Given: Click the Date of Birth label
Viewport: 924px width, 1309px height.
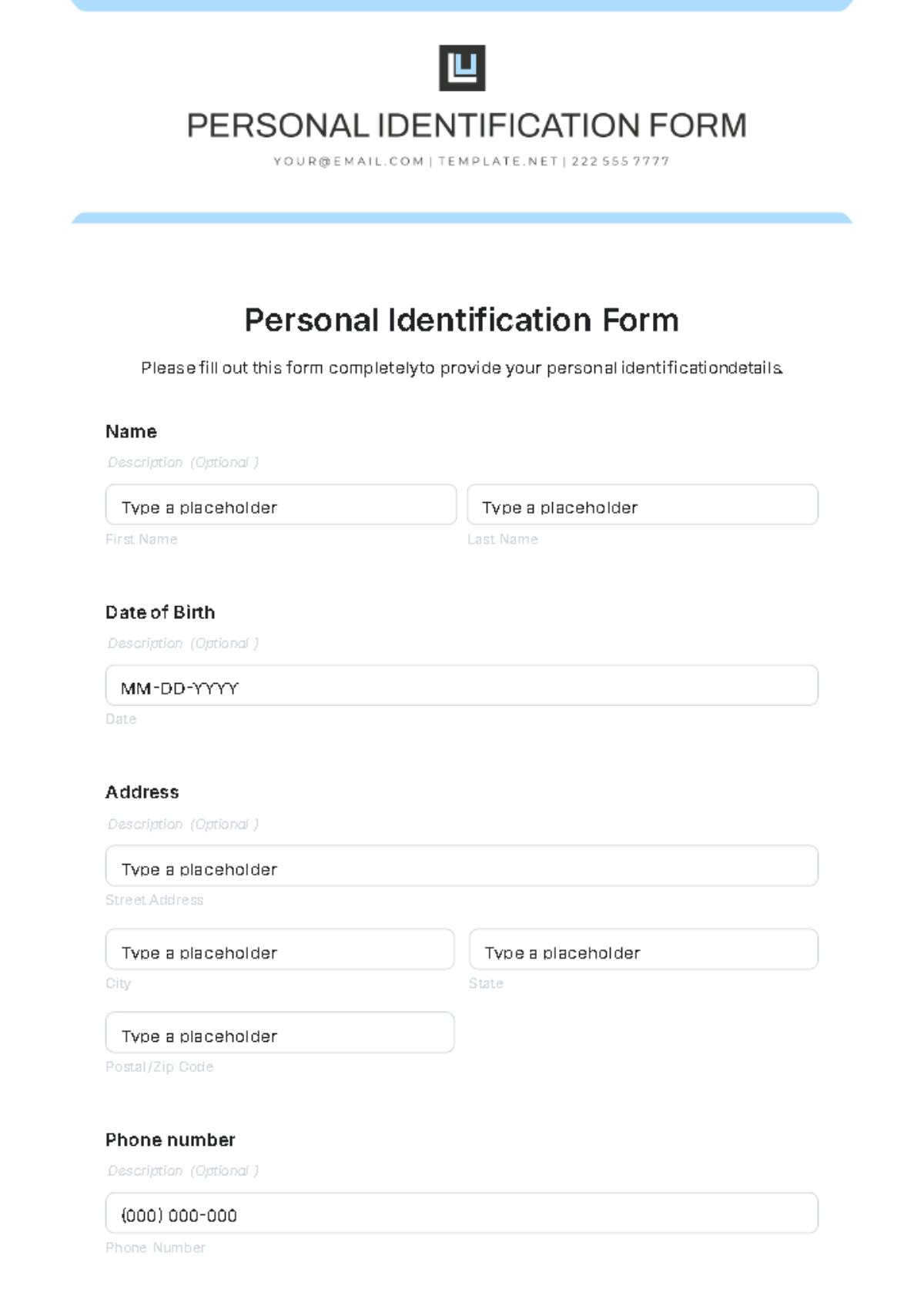Looking at the screenshot, I should (x=160, y=612).
